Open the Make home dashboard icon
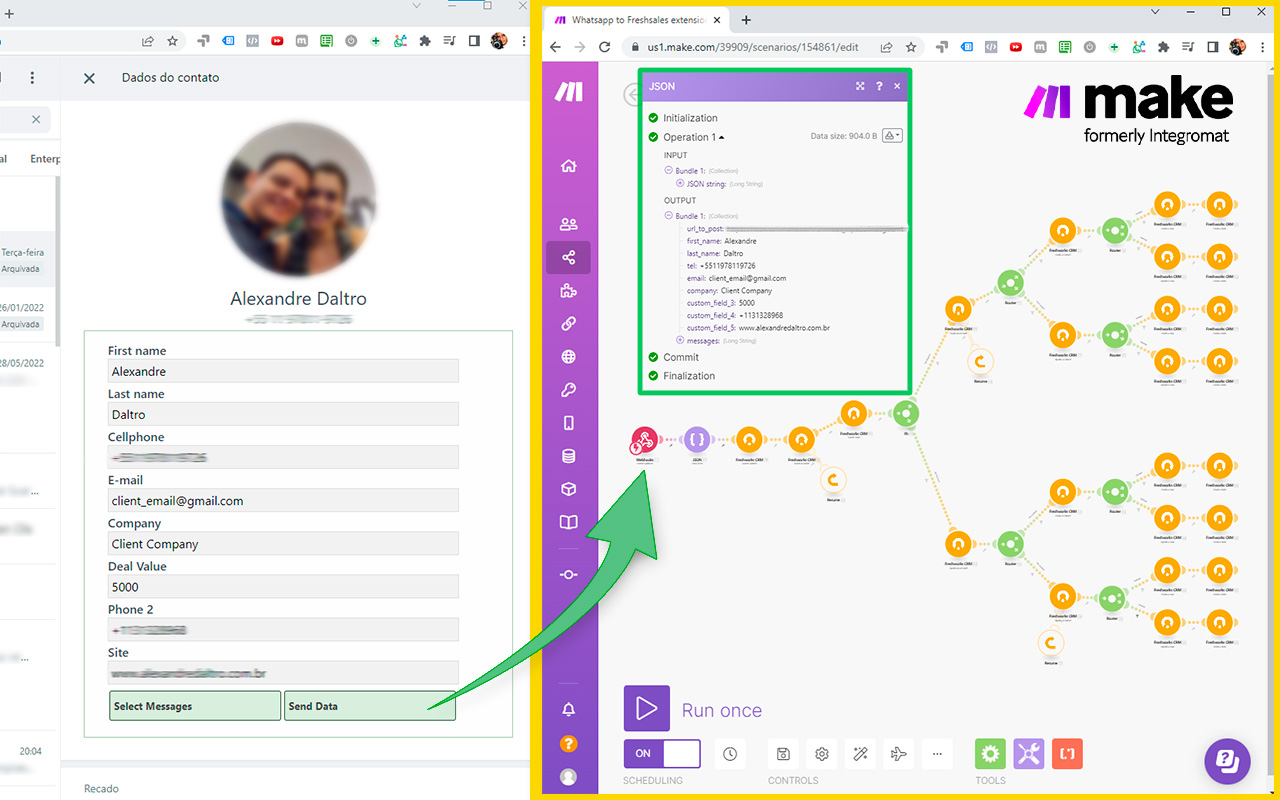The height and width of the screenshot is (800, 1280). point(569,166)
